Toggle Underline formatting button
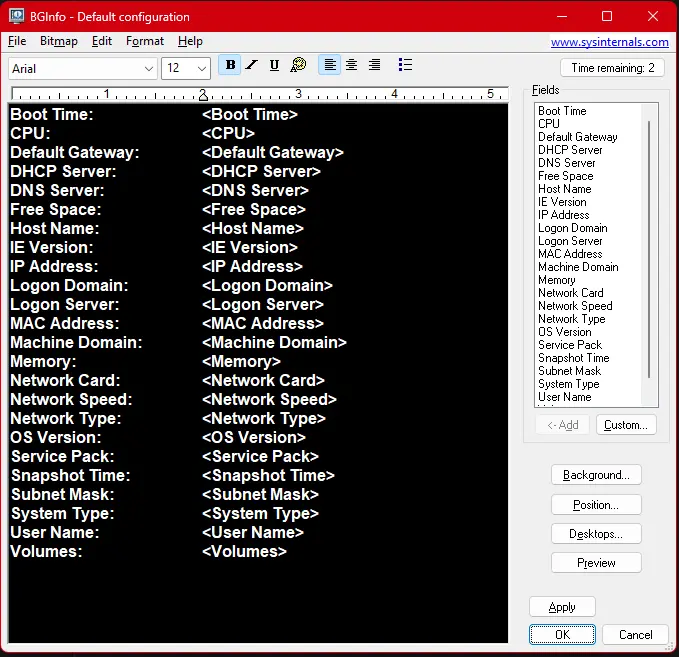The image size is (679, 657). click(x=274, y=65)
